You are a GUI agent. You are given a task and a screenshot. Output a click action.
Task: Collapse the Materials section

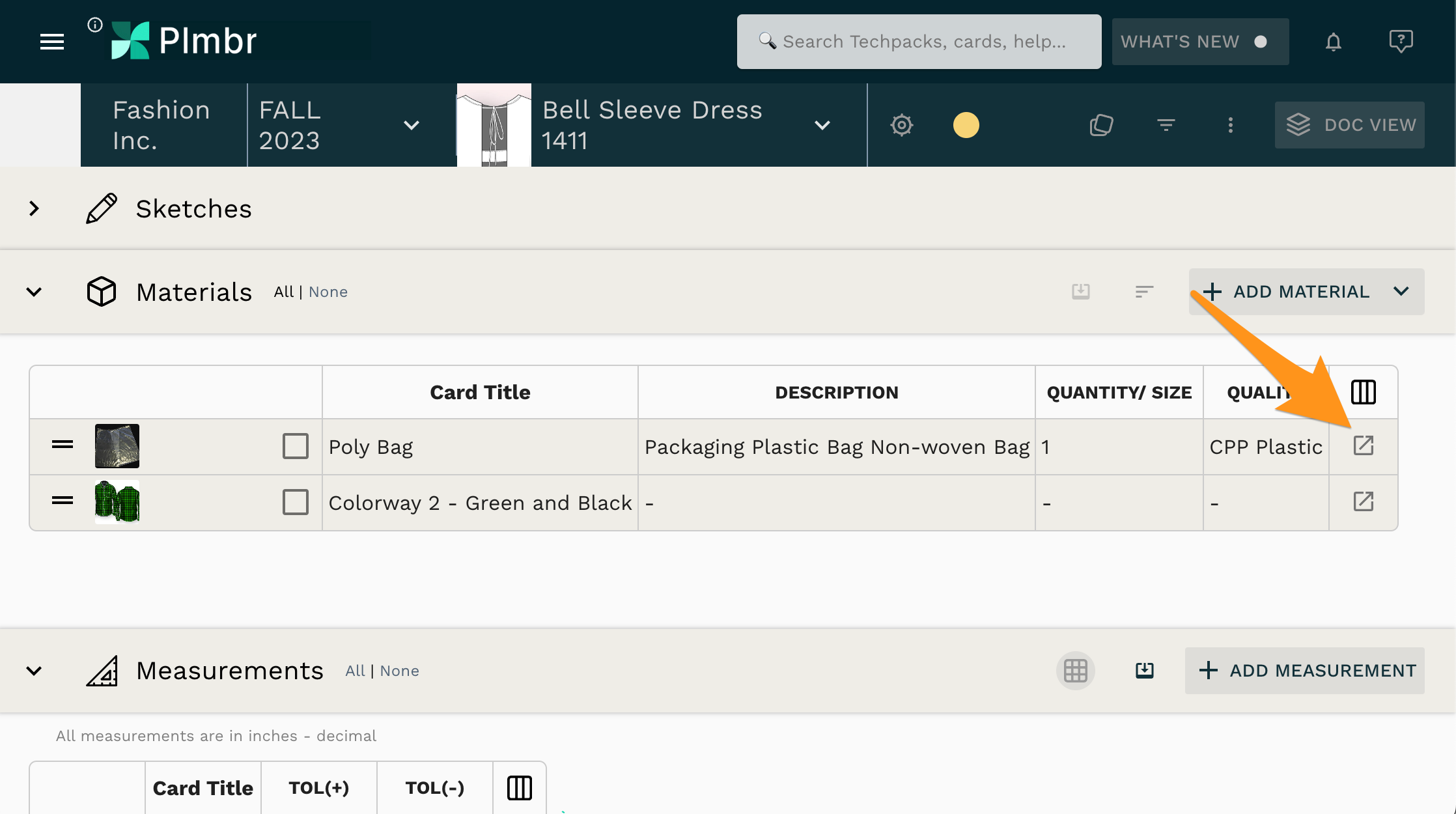click(35, 292)
